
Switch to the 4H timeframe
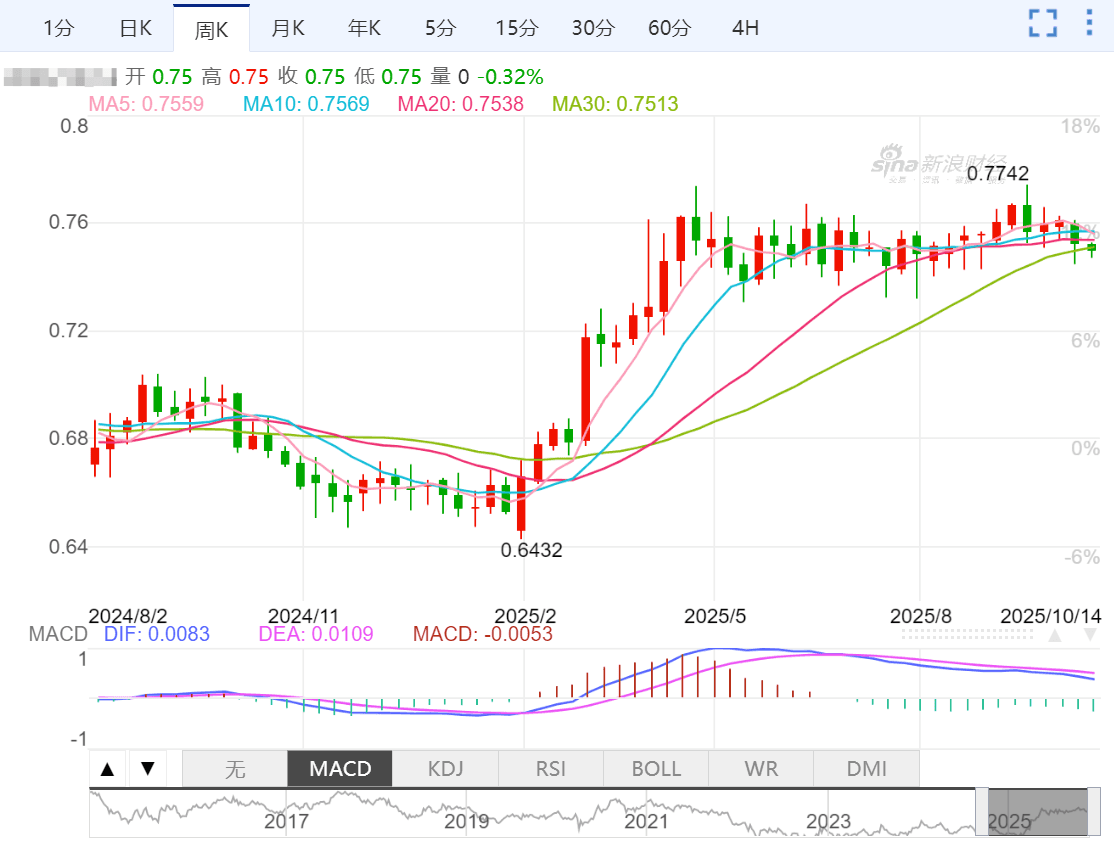click(745, 28)
